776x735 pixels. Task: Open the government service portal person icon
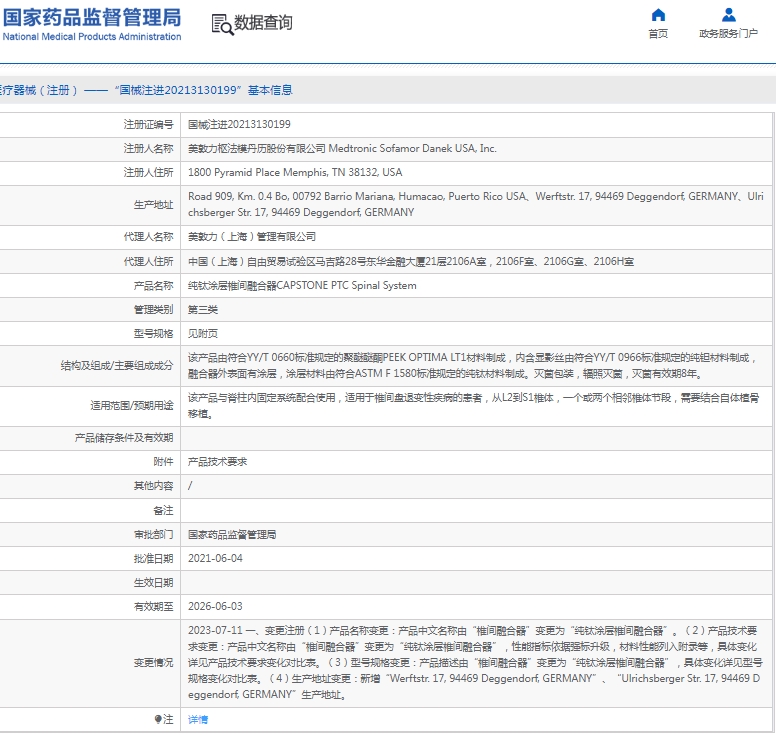click(728, 15)
